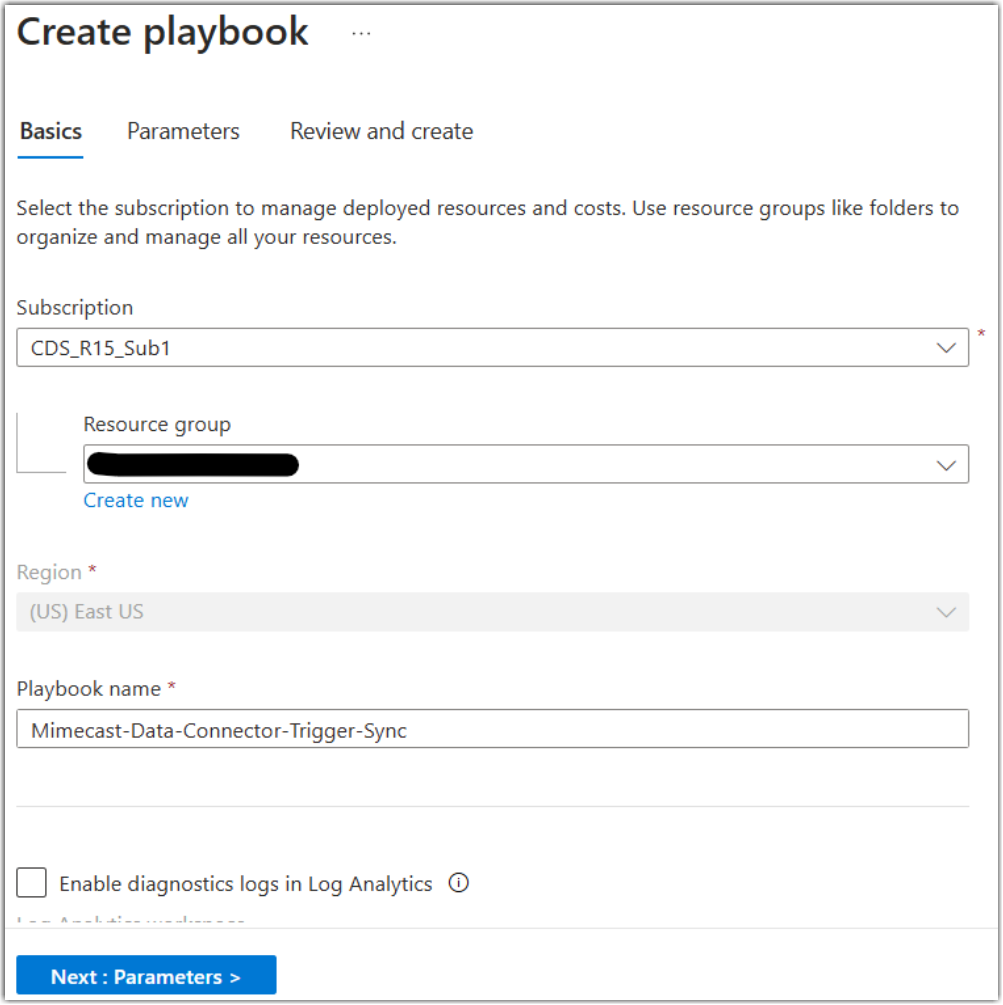Open the ellipsis menu beside Create playbook

tap(361, 33)
